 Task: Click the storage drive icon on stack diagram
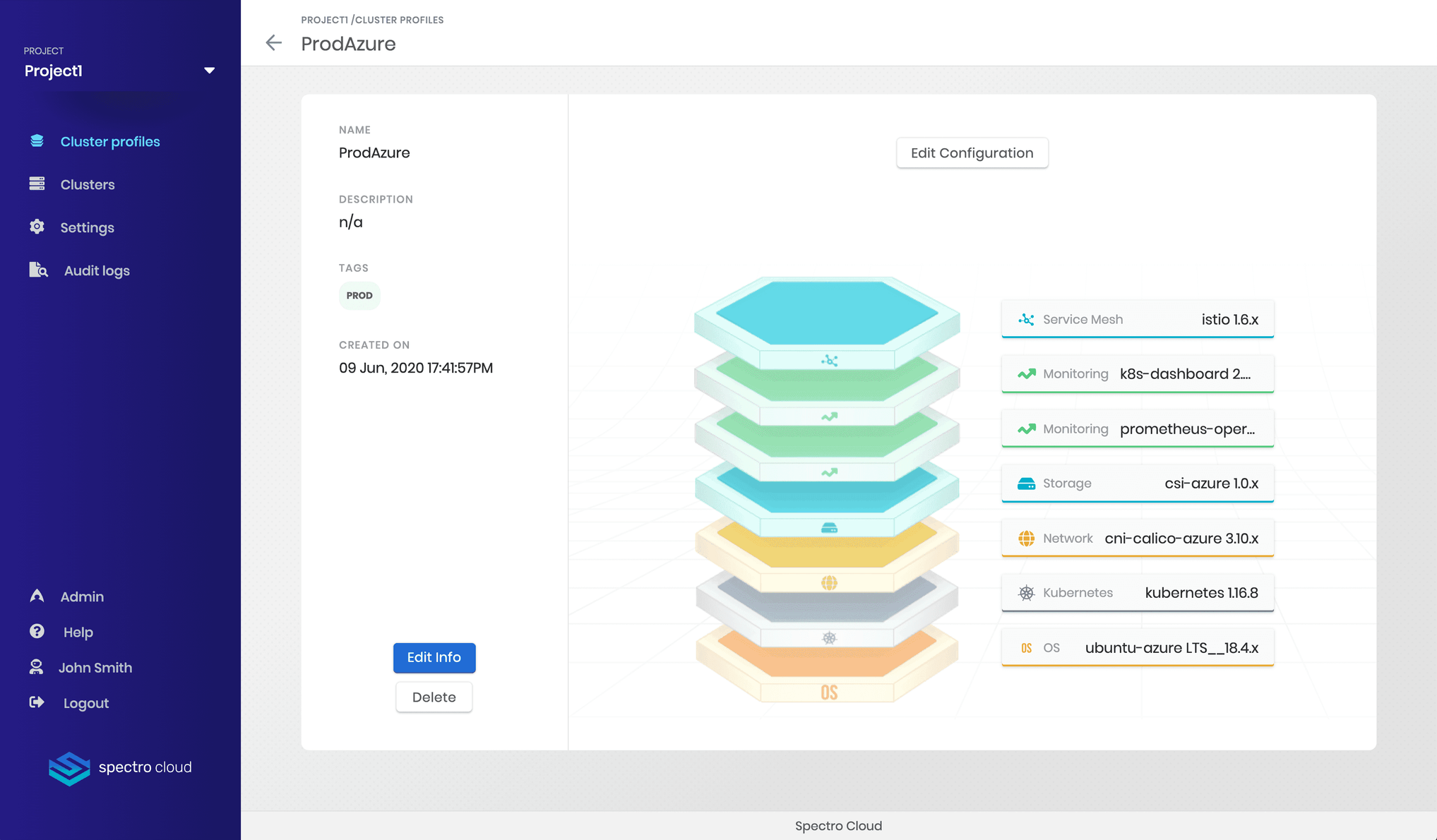click(x=829, y=528)
